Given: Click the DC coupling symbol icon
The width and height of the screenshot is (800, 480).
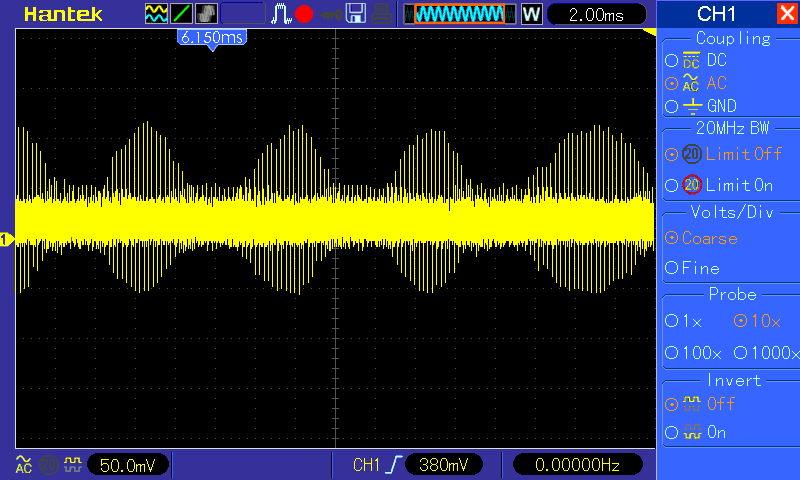Looking at the screenshot, I should [x=691, y=60].
